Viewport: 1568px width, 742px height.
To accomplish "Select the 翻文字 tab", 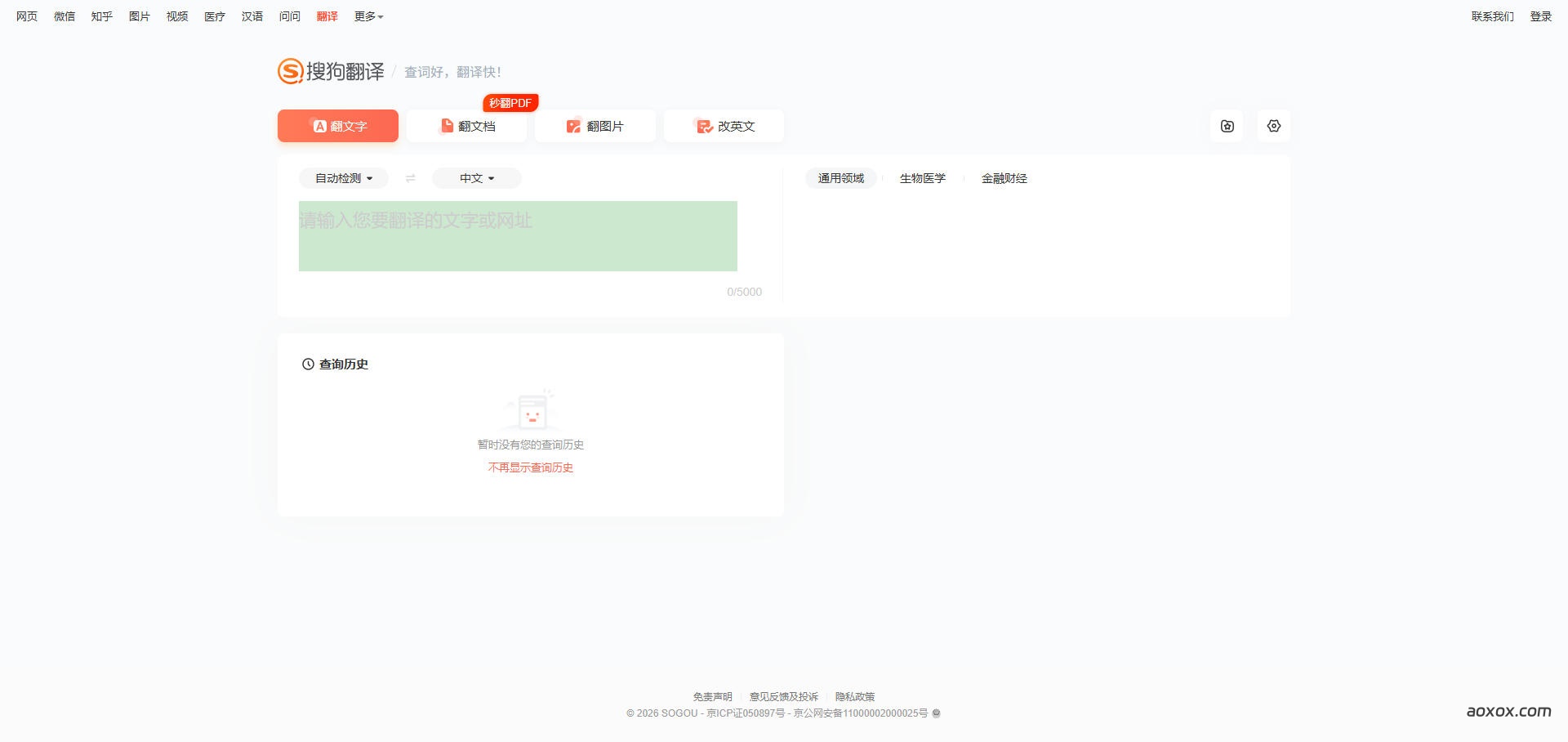I will [x=338, y=126].
